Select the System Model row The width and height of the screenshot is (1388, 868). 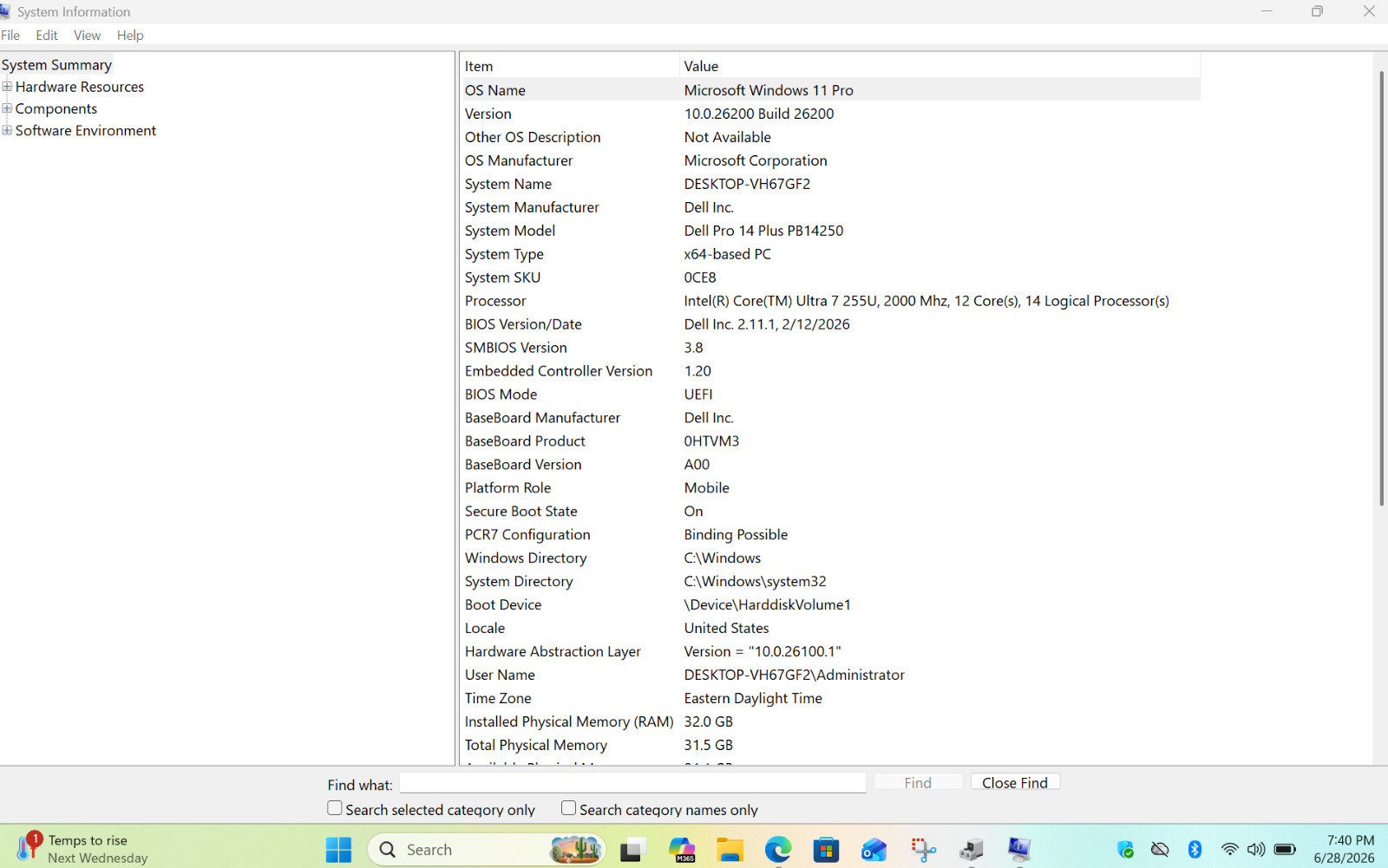click(831, 231)
